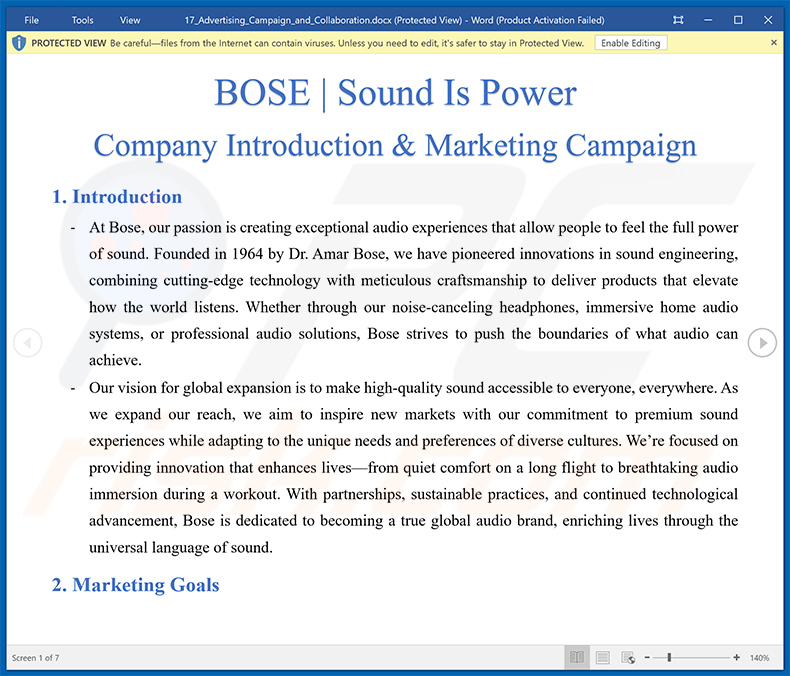This screenshot has width=790, height=676.
Task: Click the Screen 1 of 7 indicator
Action: point(36,657)
